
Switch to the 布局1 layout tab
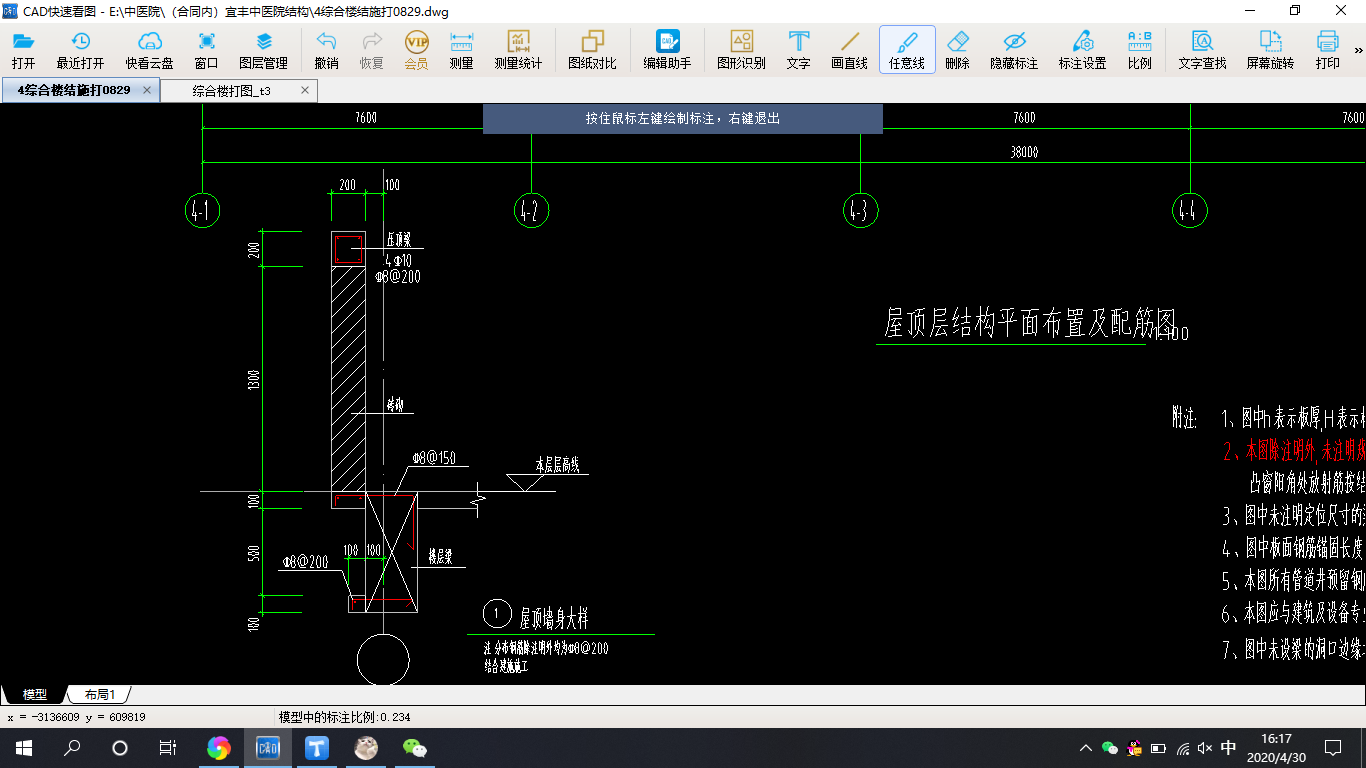[x=99, y=694]
